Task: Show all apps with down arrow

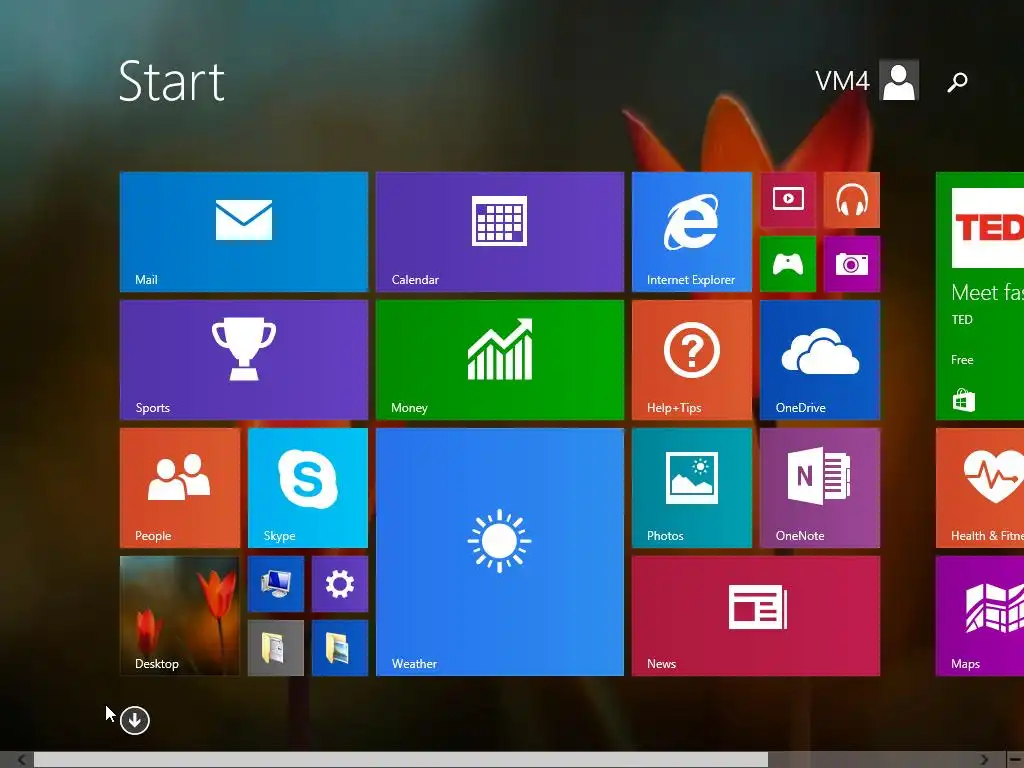Action: tap(135, 720)
